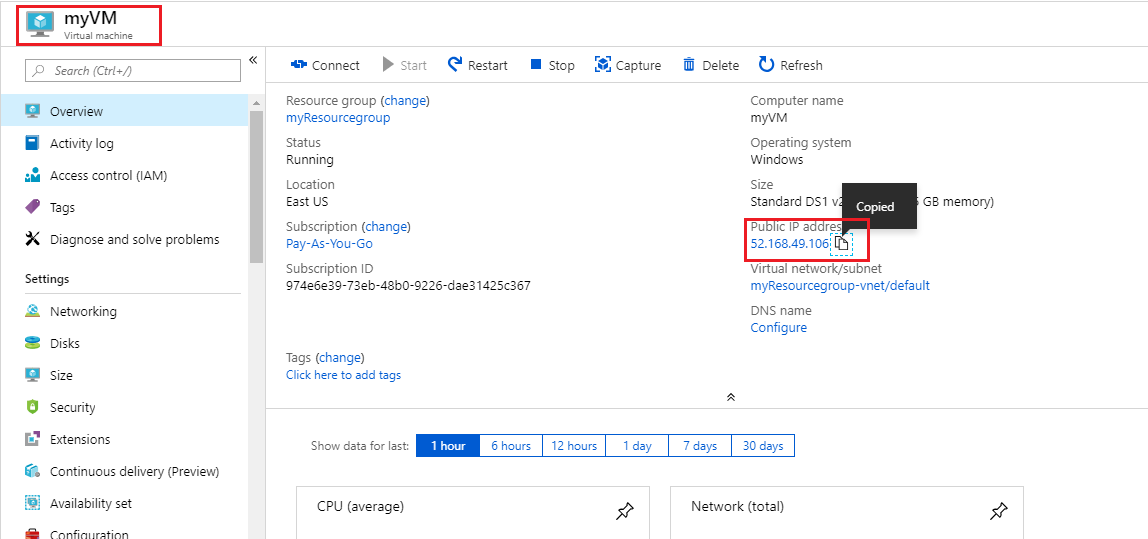Select the 6 hours data range
This screenshot has height=539, width=1148.
pos(511,445)
